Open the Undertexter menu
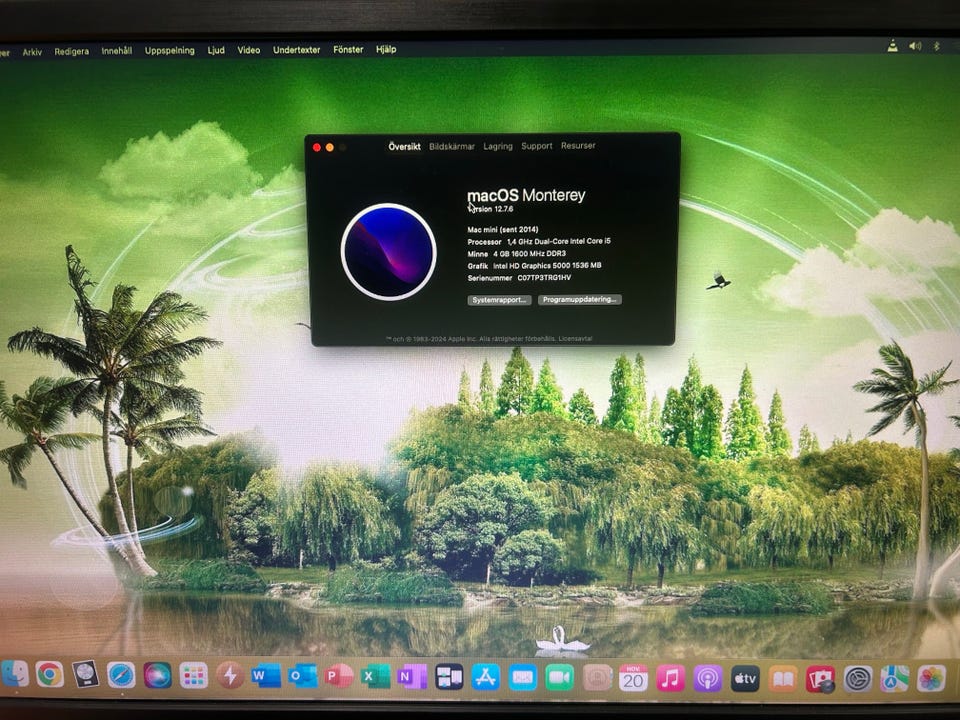The width and height of the screenshot is (960, 720). point(296,50)
